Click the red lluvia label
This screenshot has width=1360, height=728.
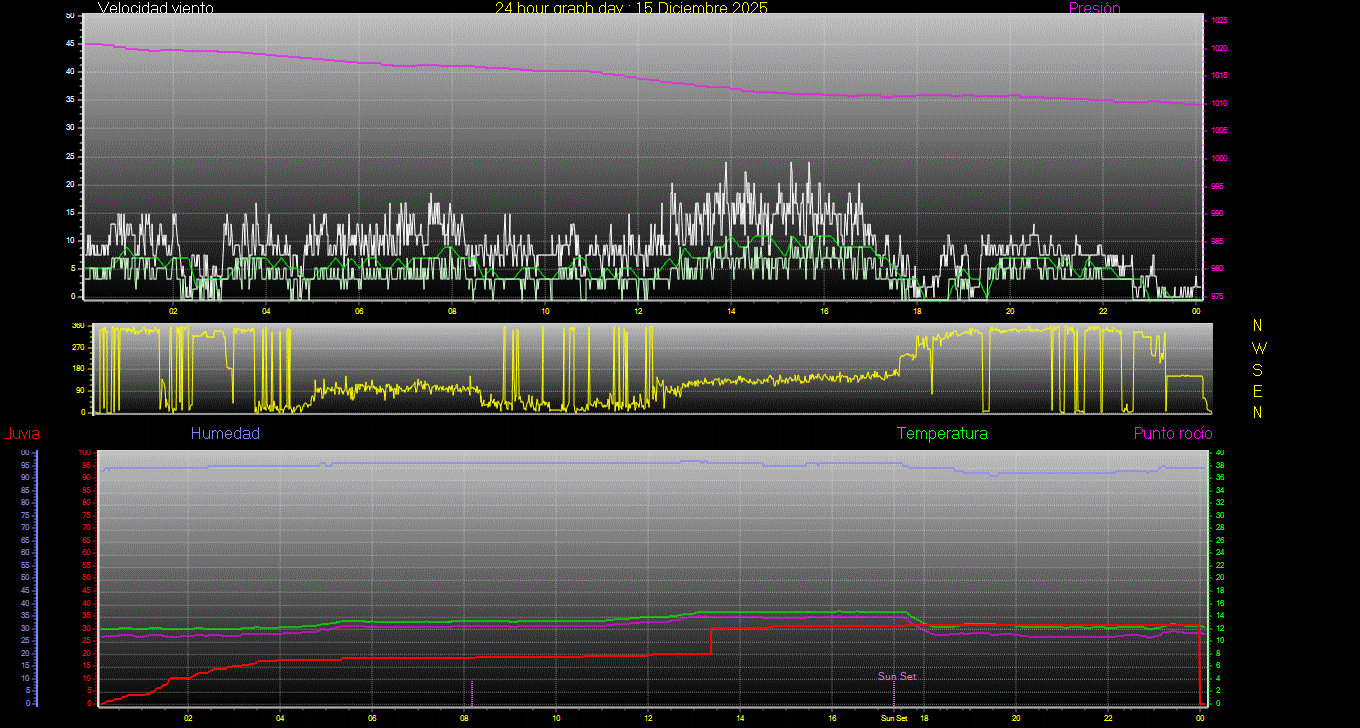(22, 433)
